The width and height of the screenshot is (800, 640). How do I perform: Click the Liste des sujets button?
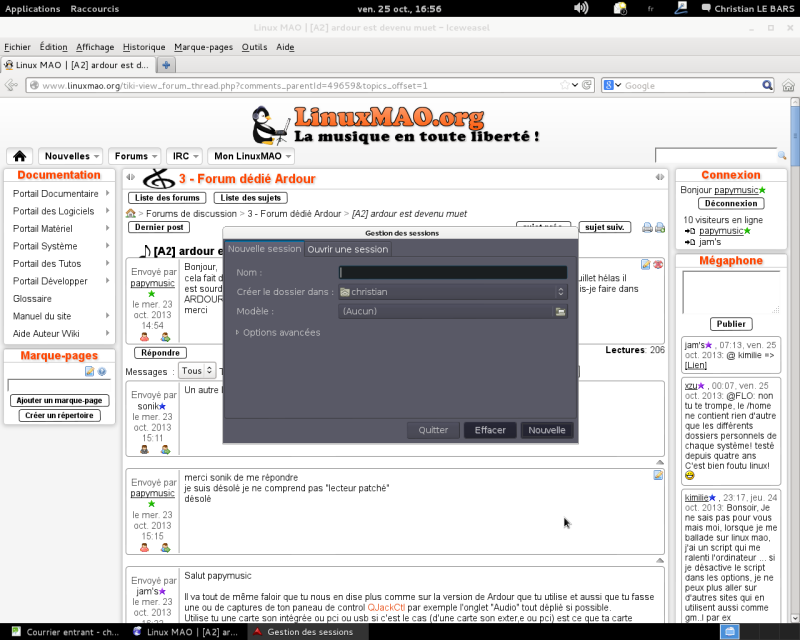251,198
